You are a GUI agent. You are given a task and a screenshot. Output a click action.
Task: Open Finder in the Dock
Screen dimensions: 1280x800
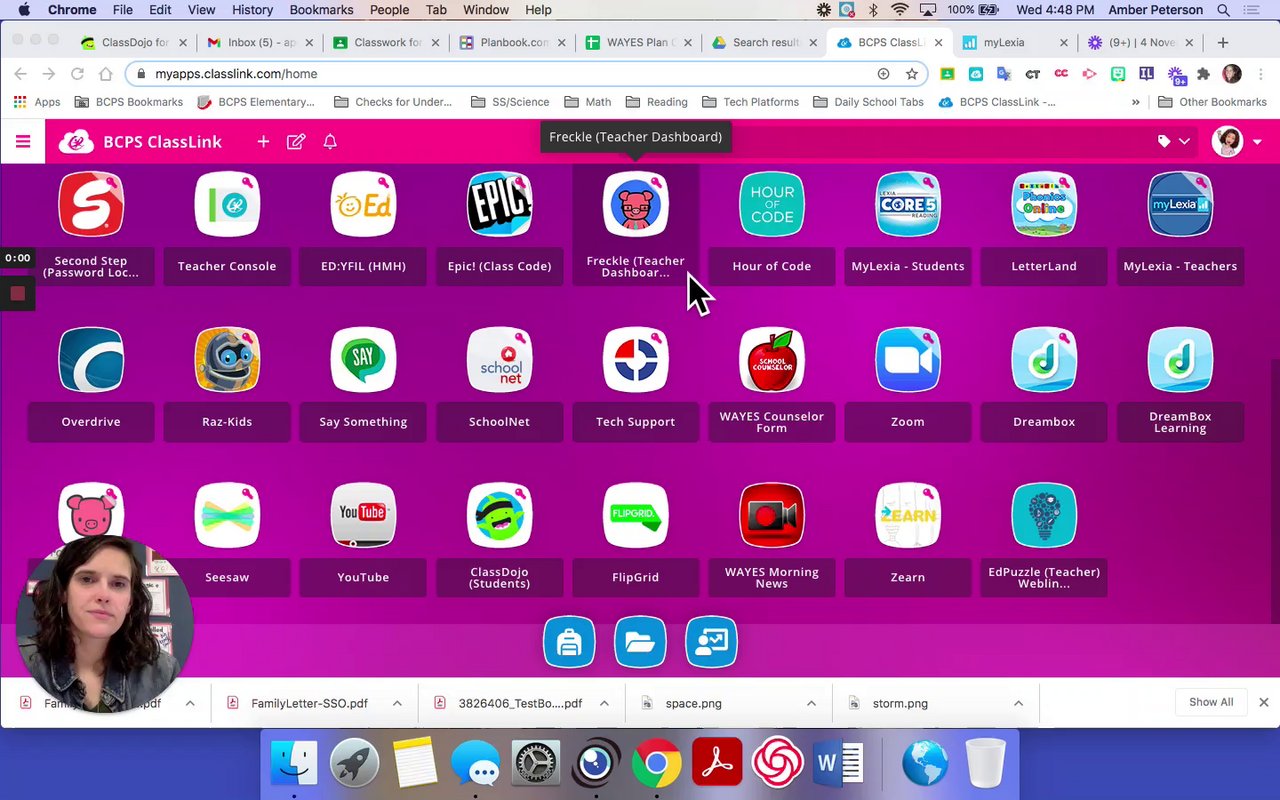tap(294, 764)
